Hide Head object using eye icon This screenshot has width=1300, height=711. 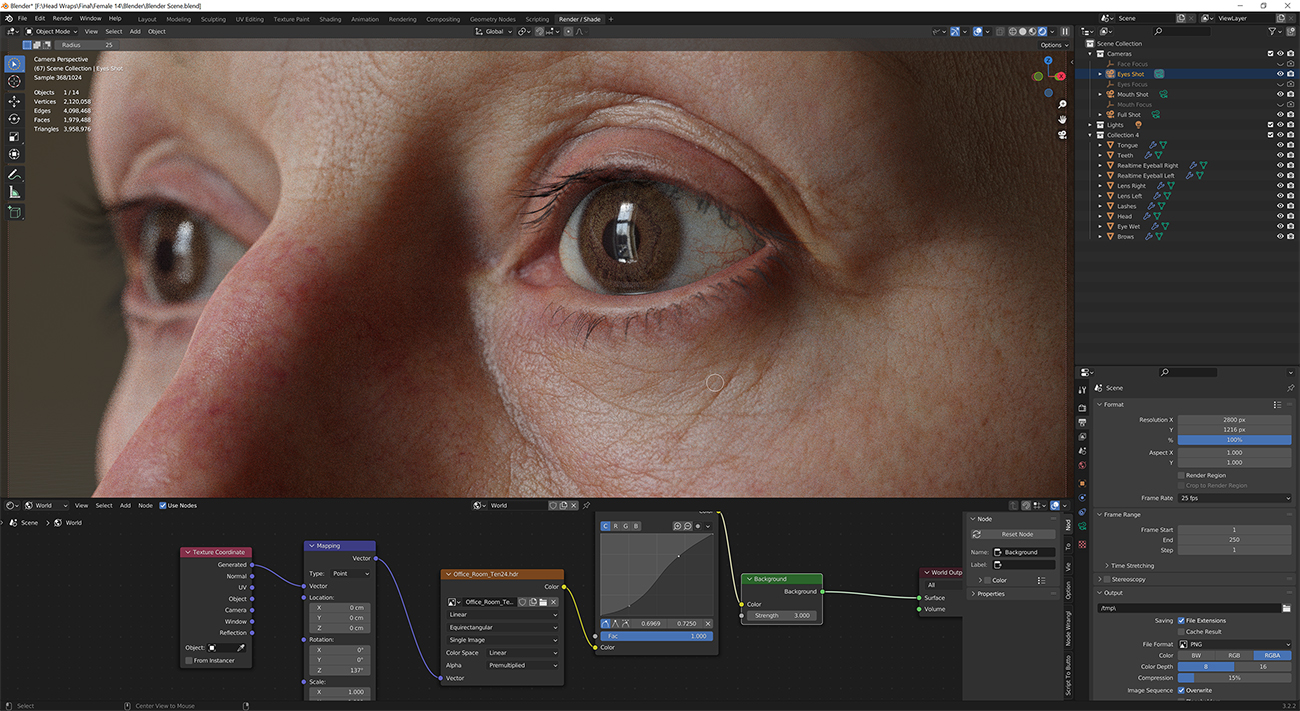coord(1280,216)
